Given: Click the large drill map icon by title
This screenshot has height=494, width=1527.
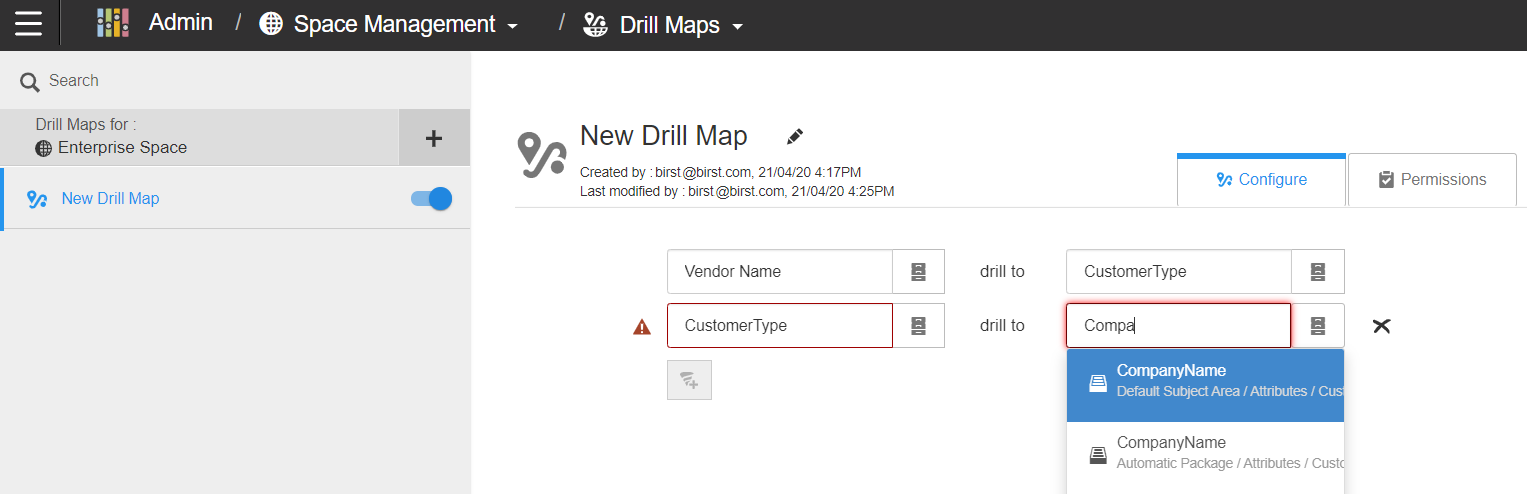Looking at the screenshot, I should (541, 153).
